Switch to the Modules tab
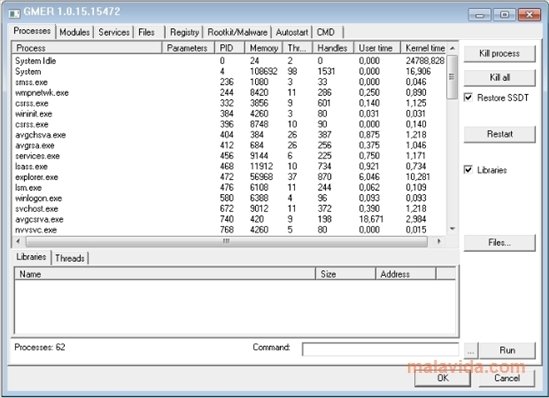 74,32
